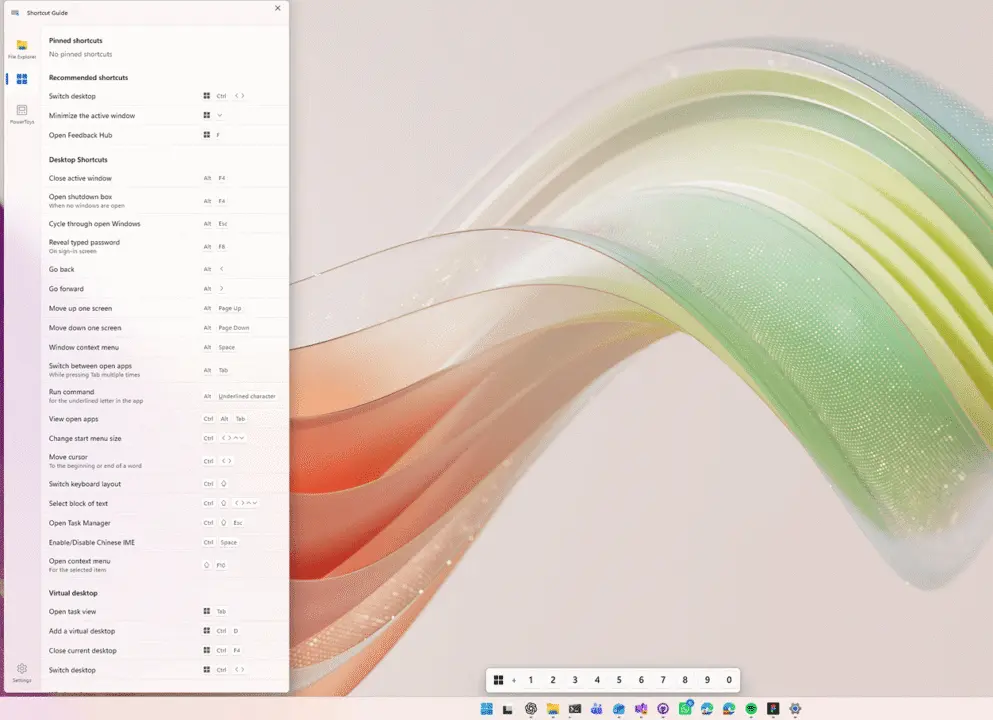Select the 'View open apps' row
993x720 pixels.
coord(165,419)
